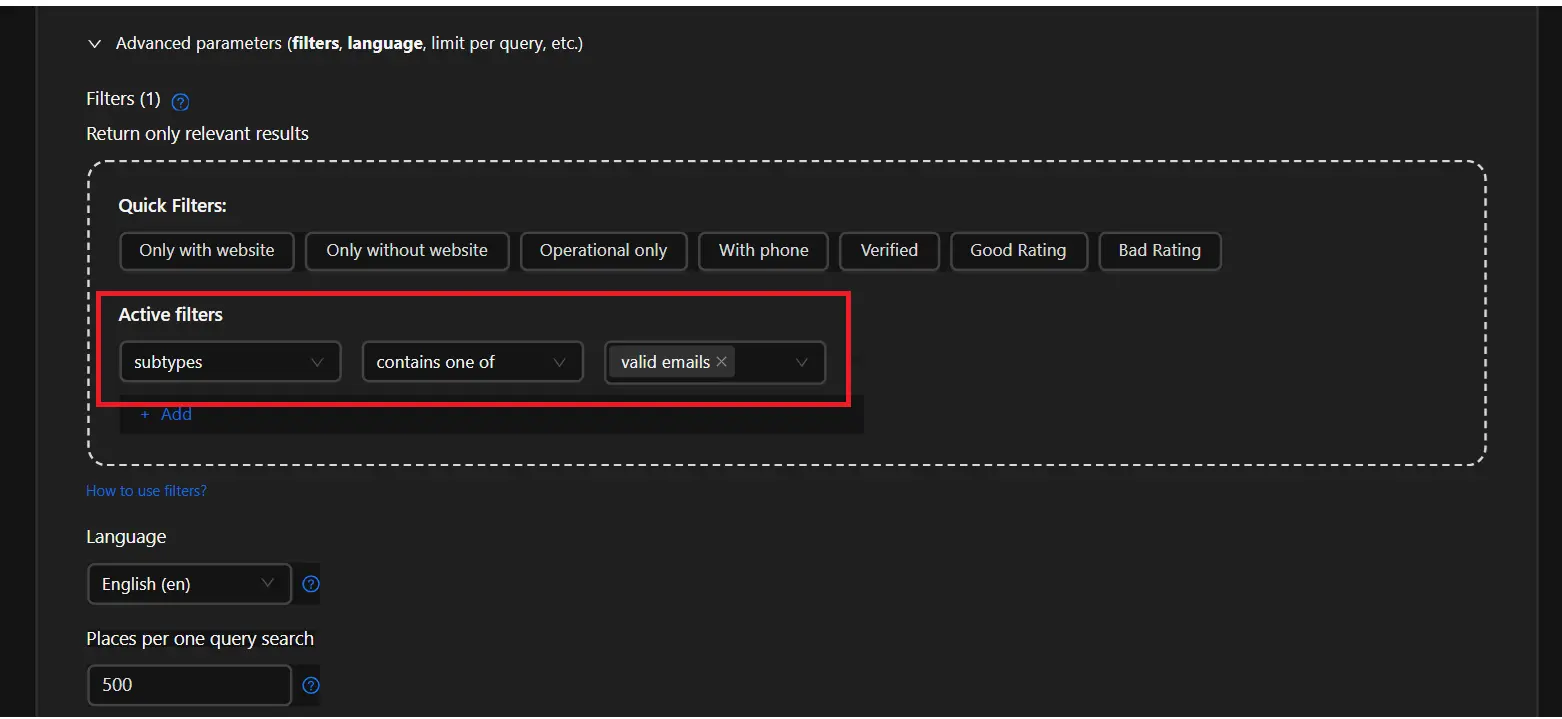Open the English (en) language dropdown
Screen dimensions: 1562x719
click(x=189, y=584)
